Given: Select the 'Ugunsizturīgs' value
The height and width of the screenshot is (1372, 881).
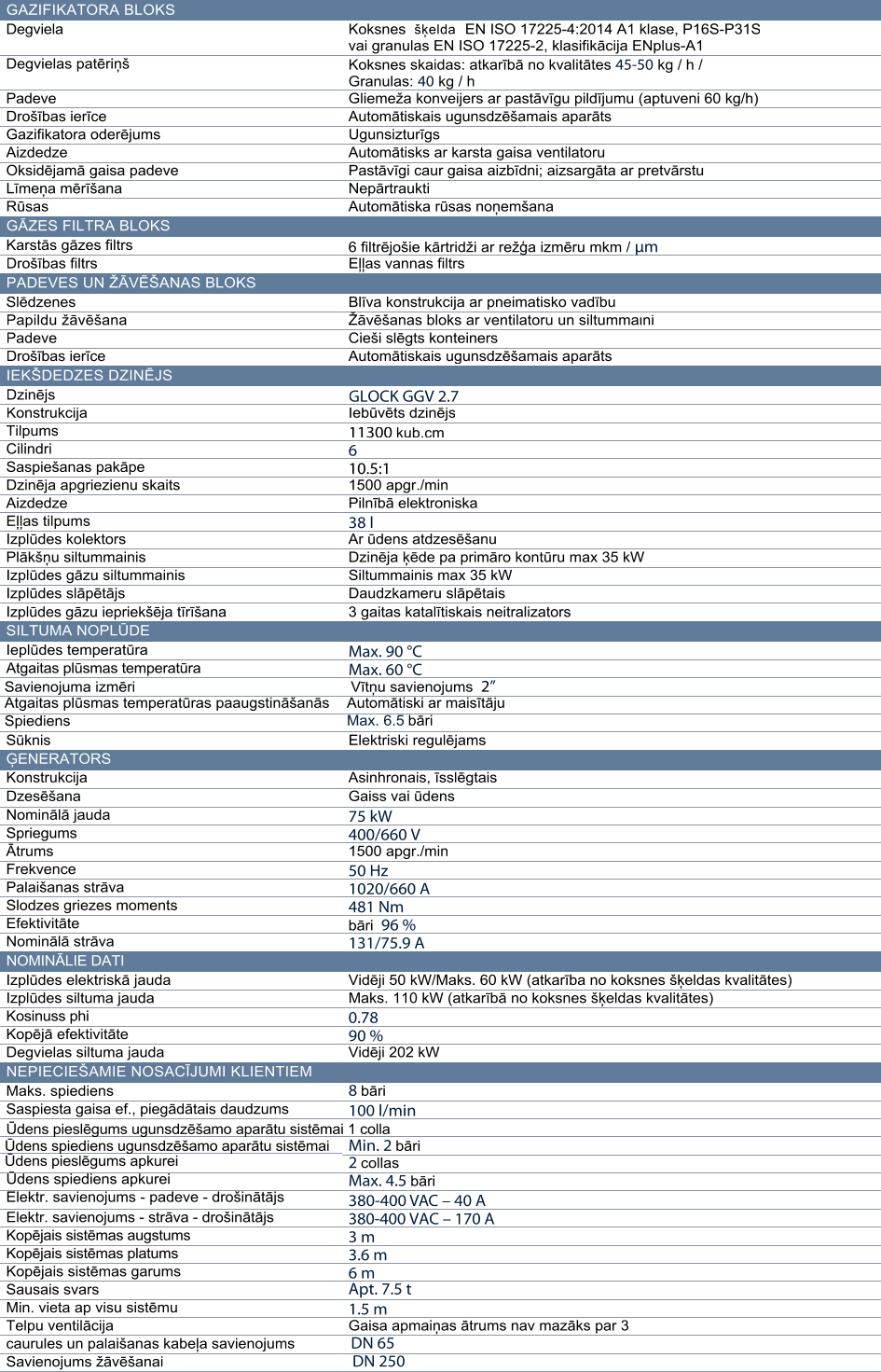Looking at the screenshot, I should click(x=394, y=134).
